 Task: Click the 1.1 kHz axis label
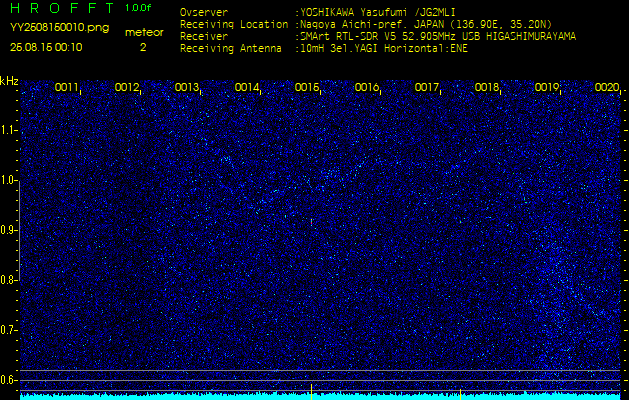(x=7, y=130)
